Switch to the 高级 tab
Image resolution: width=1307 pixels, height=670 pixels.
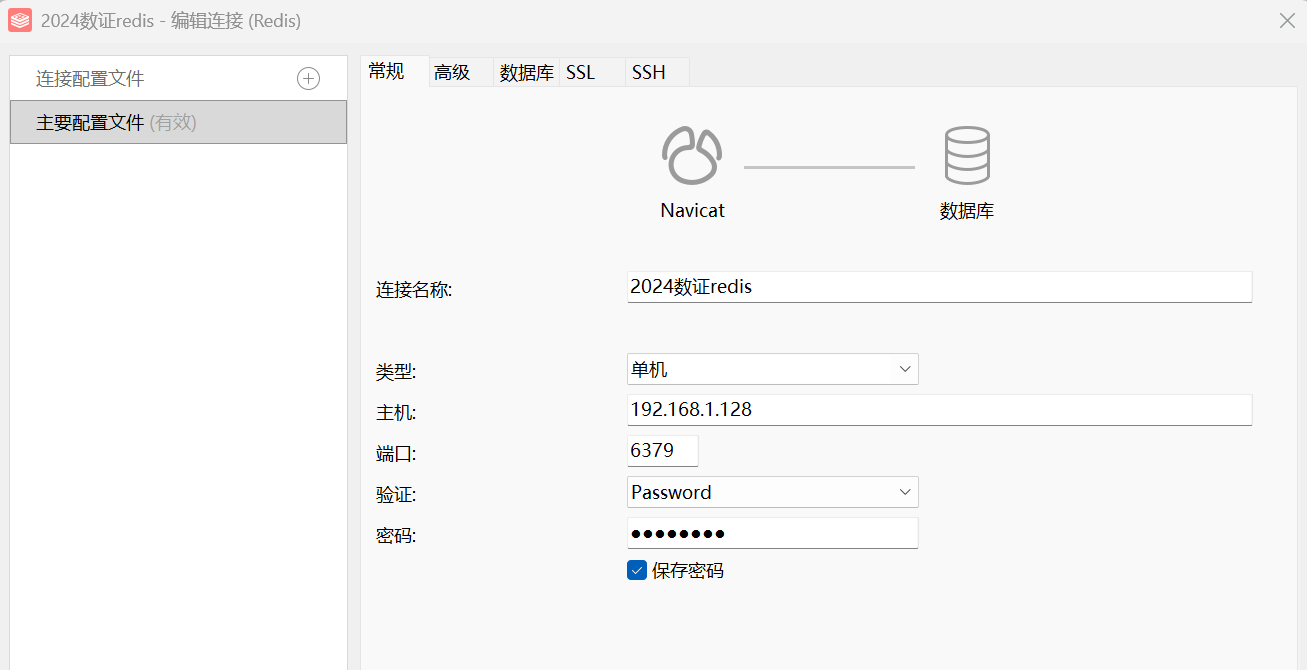pos(452,72)
